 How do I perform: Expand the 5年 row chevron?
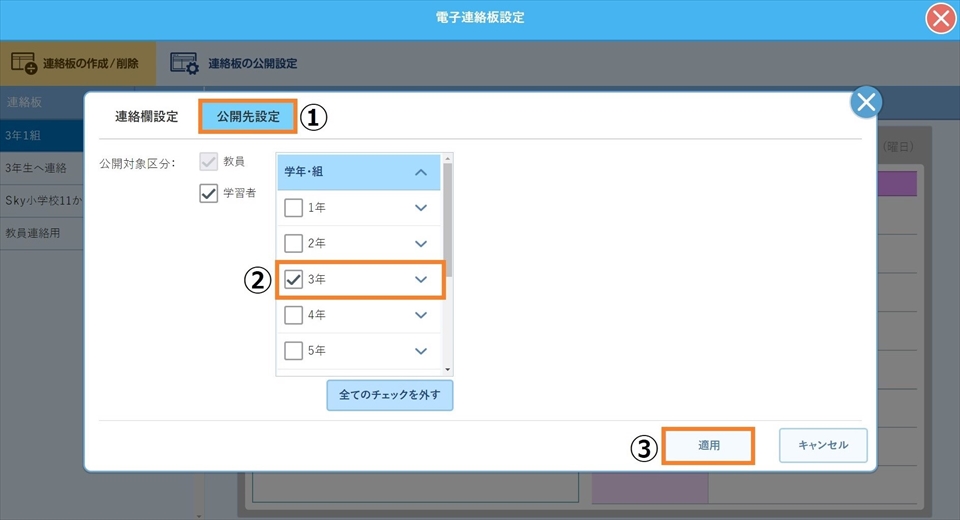coord(421,351)
